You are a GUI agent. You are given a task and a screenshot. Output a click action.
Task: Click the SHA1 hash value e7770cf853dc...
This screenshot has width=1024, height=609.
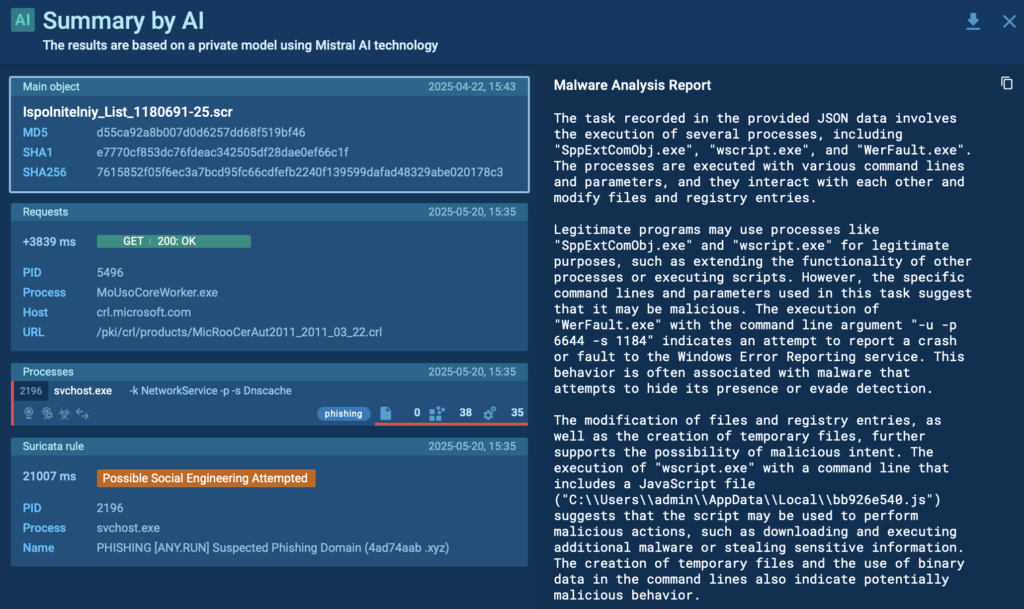(x=223, y=153)
